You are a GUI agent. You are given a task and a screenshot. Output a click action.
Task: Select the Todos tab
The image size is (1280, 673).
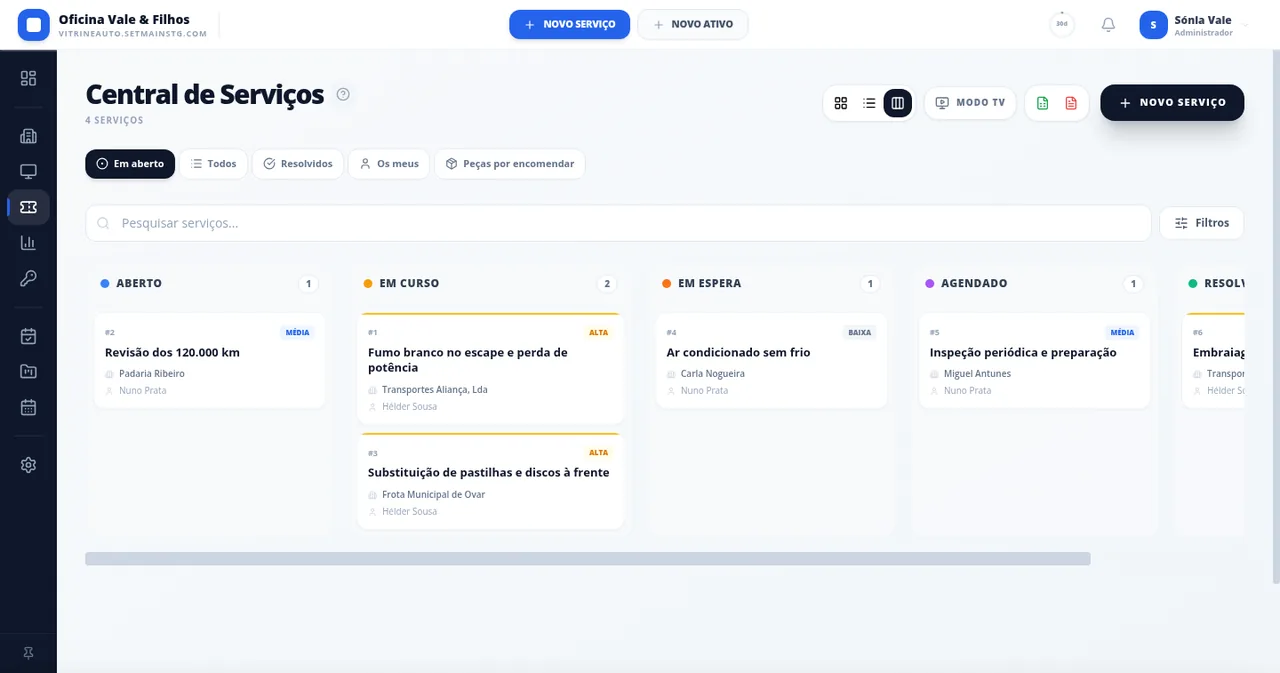(213, 164)
